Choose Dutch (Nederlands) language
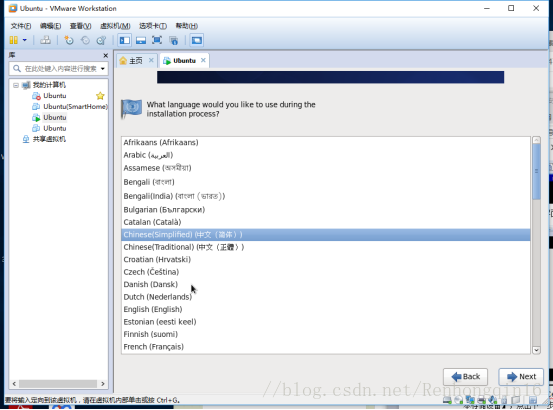The height and width of the screenshot is (410, 553). coord(326,297)
